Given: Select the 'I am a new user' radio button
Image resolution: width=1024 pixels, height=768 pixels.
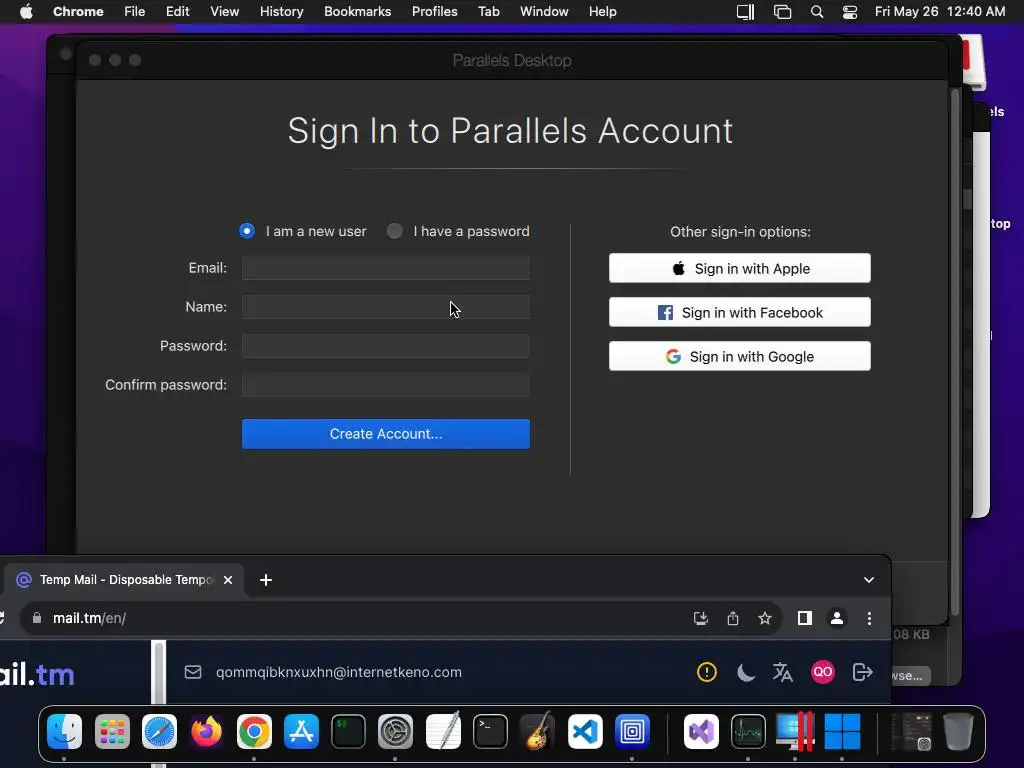Looking at the screenshot, I should coord(247,231).
